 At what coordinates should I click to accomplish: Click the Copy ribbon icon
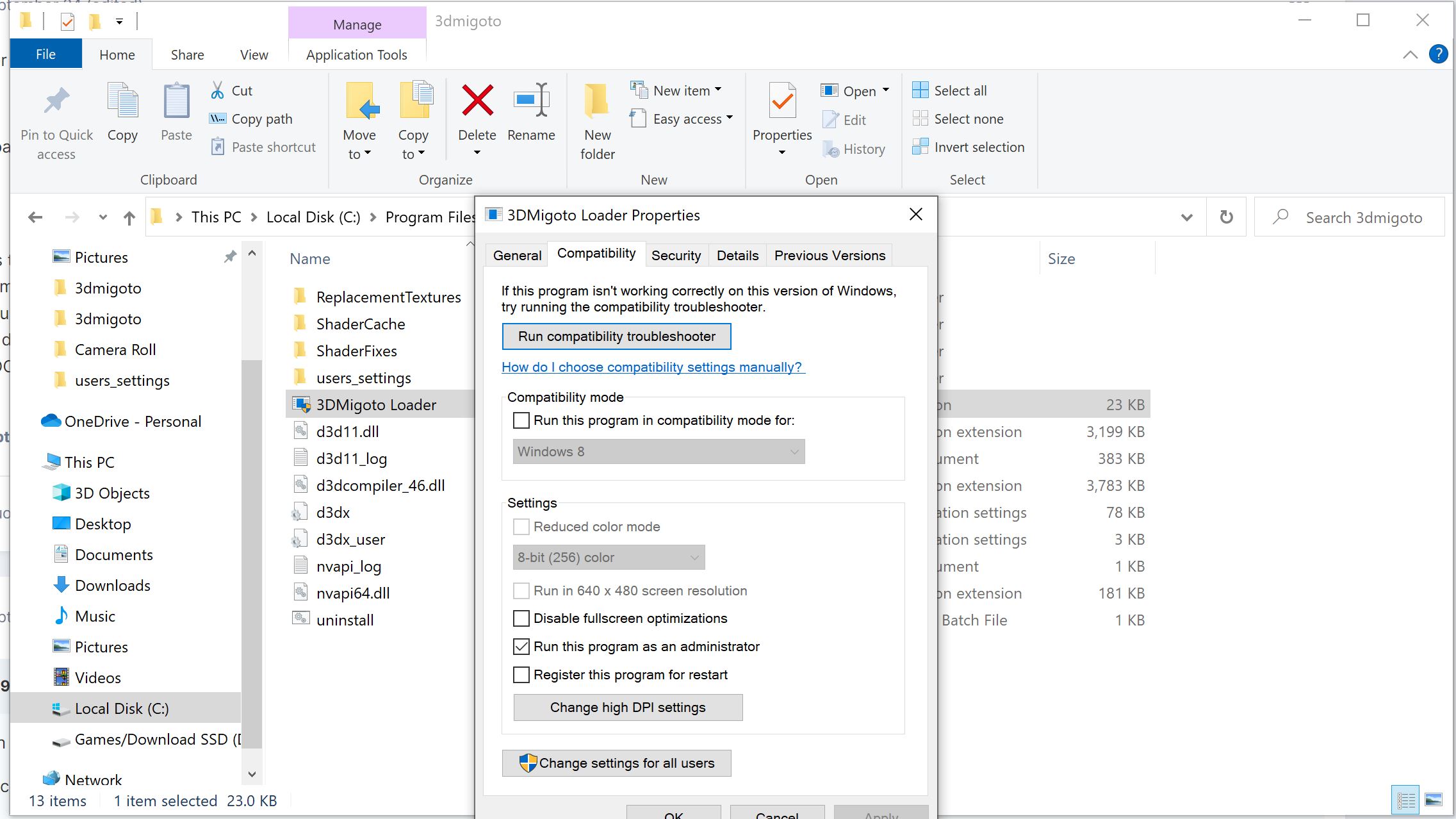[122, 101]
